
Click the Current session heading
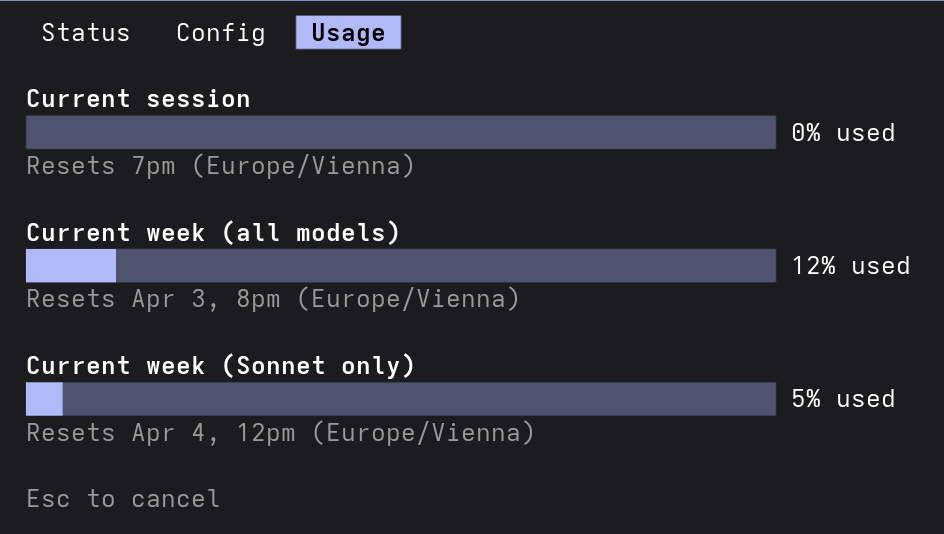138,99
